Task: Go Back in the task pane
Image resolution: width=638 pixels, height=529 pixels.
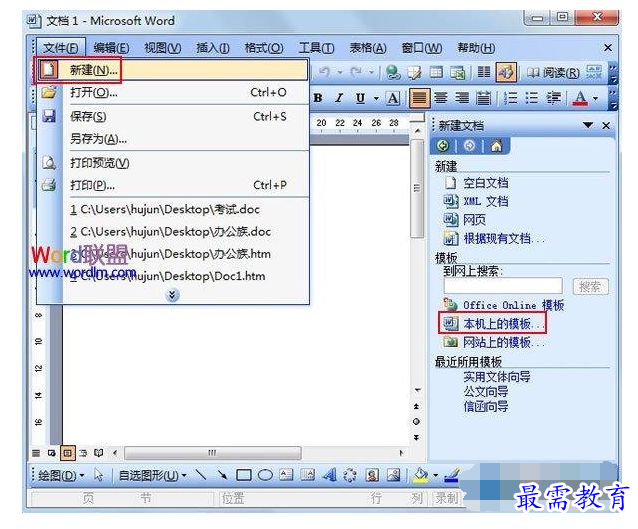Action: pos(443,146)
